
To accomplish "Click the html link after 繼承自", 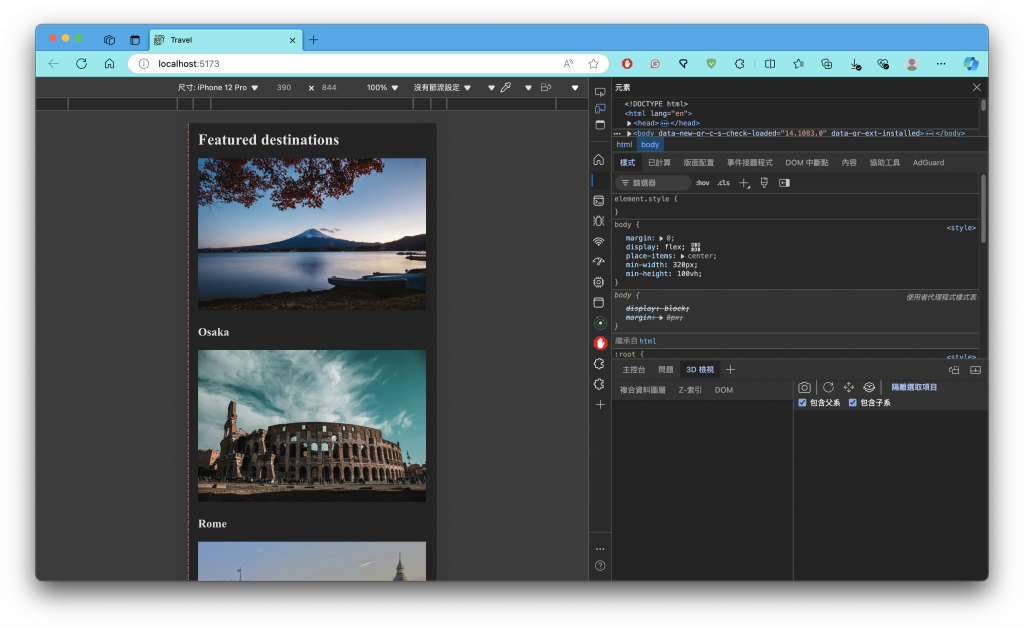I will tap(648, 341).
